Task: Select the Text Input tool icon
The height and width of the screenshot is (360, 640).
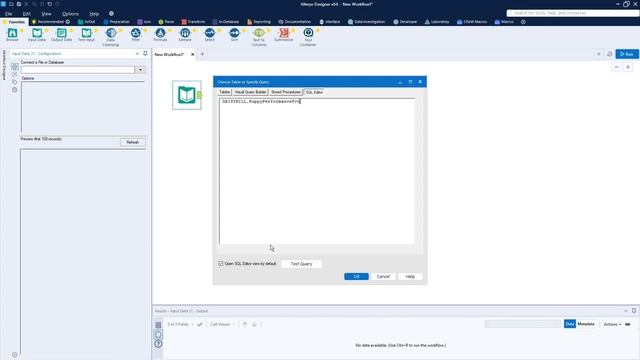Action: pos(86,34)
